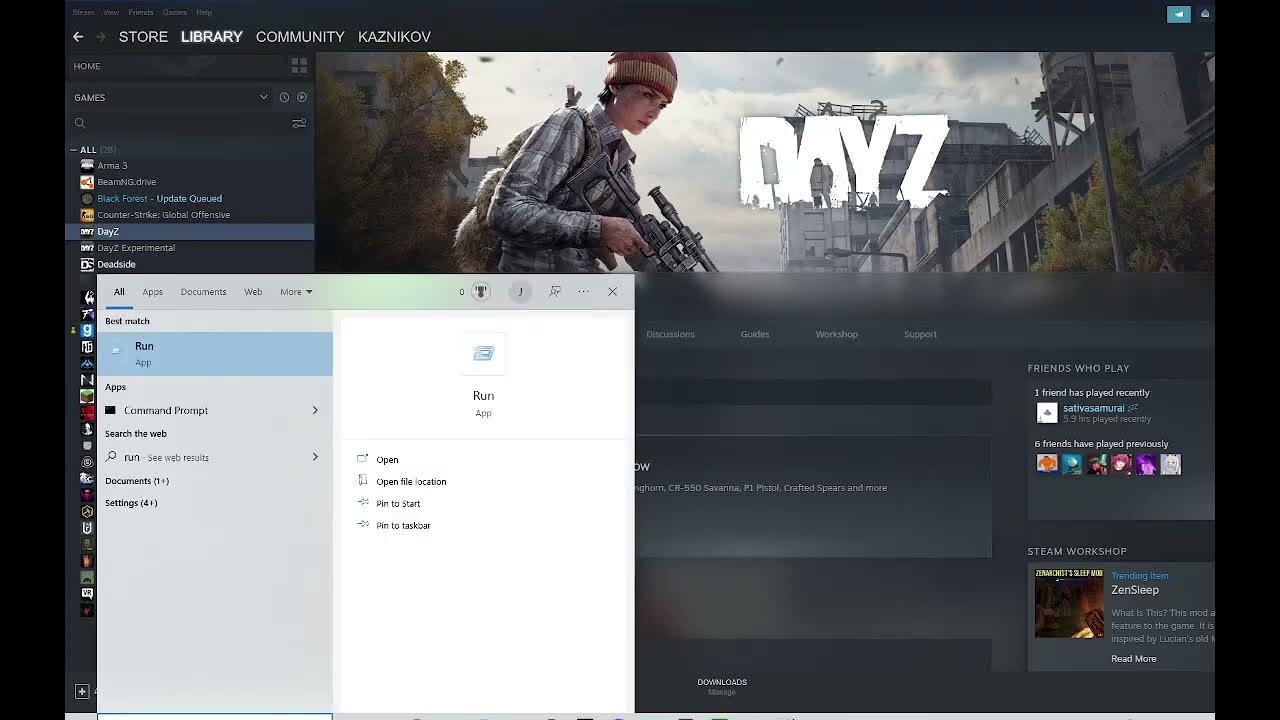Click Open file location

(411, 482)
